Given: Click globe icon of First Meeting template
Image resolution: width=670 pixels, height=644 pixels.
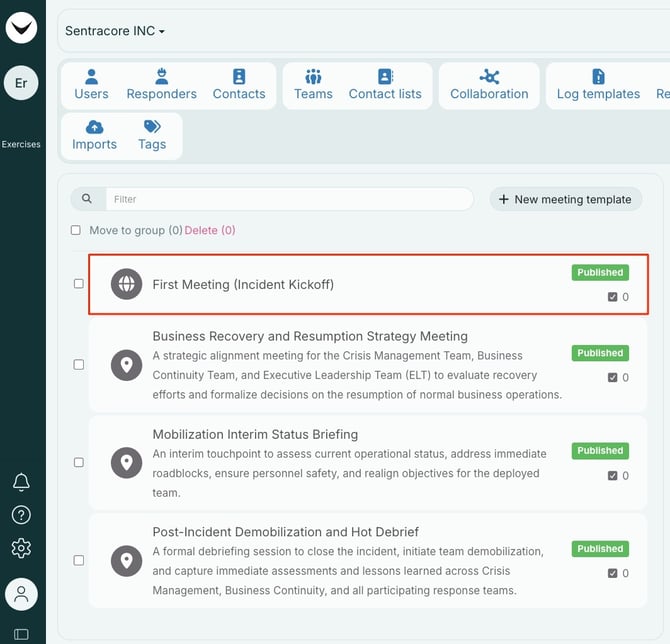Looking at the screenshot, I should click(126, 284).
